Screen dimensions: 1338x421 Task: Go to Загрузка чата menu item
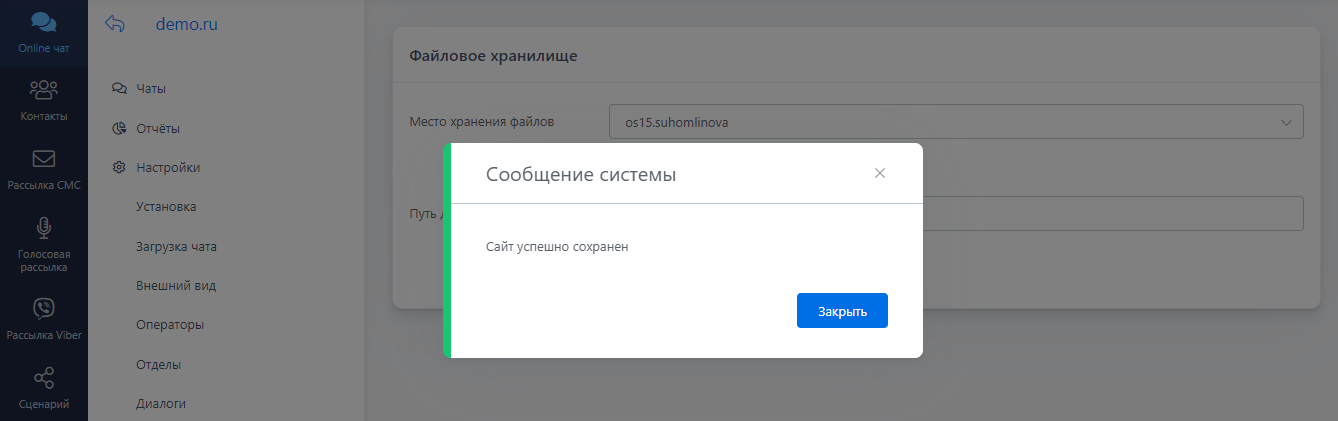tap(176, 247)
